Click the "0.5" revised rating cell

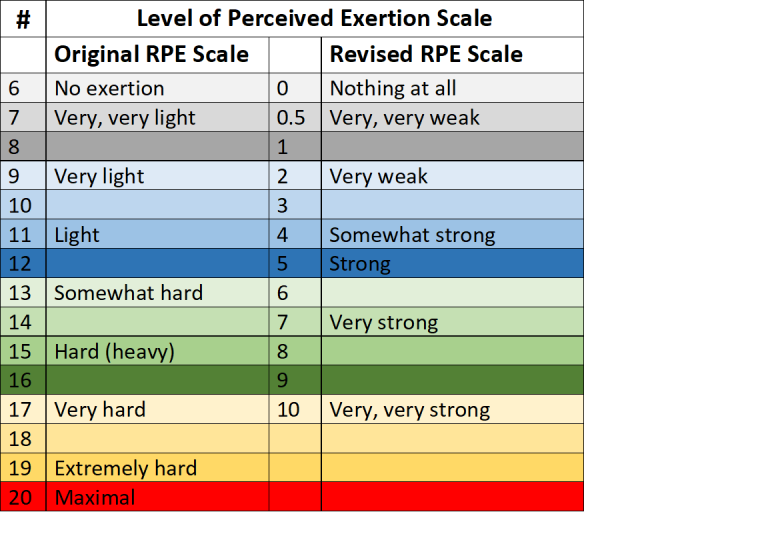click(291, 118)
